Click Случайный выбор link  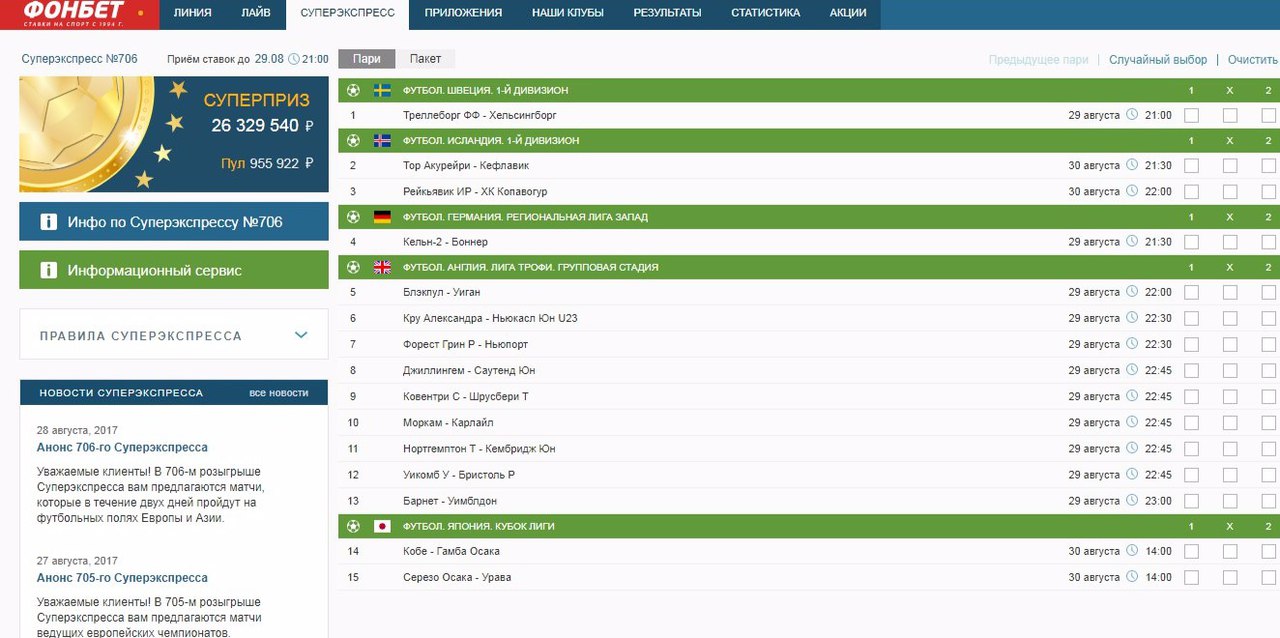(1158, 60)
